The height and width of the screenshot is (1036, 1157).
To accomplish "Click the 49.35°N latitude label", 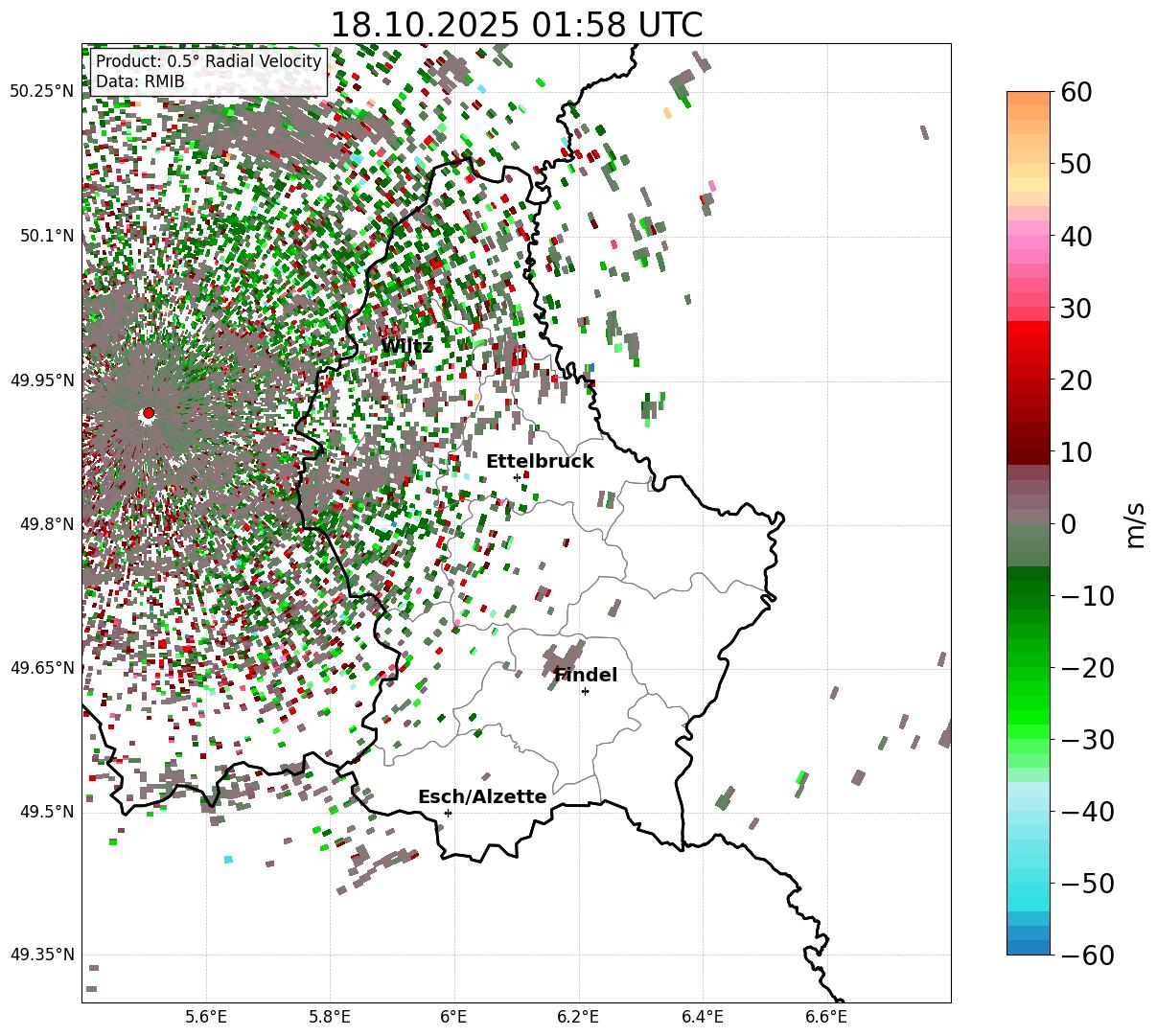I will pyautogui.click(x=41, y=955).
